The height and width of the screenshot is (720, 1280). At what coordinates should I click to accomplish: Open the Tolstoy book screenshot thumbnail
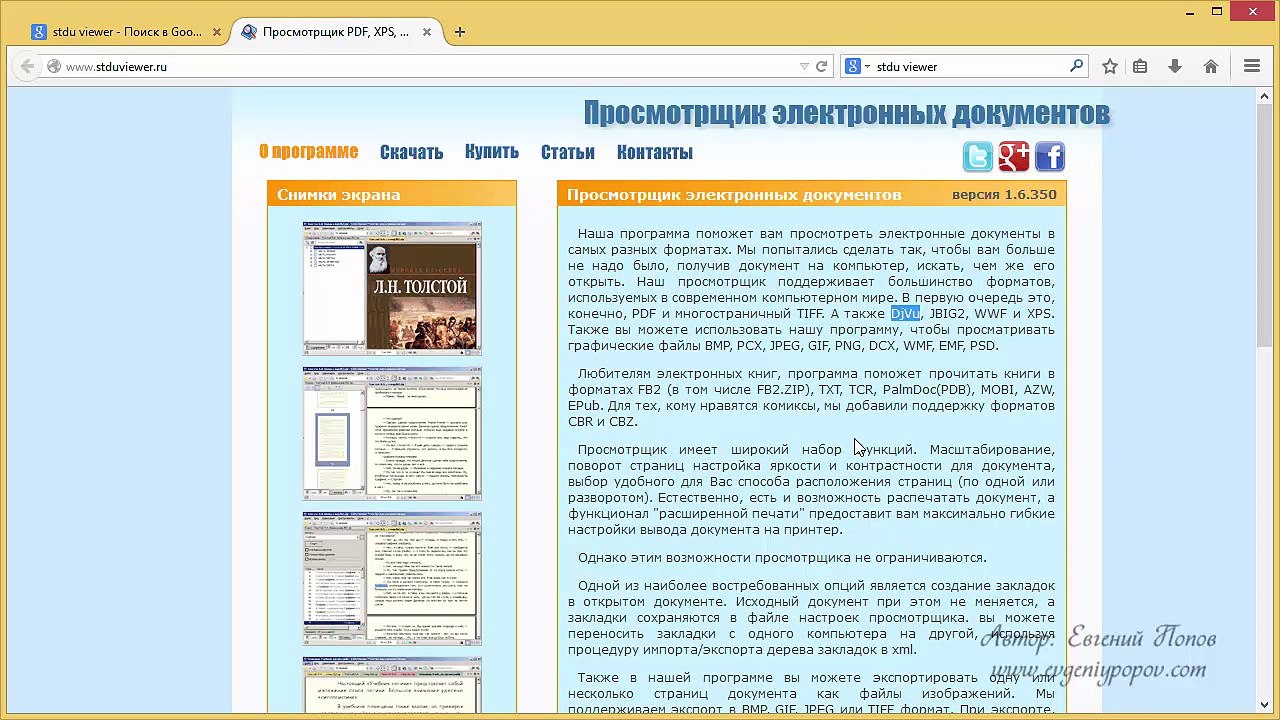(392, 288)
